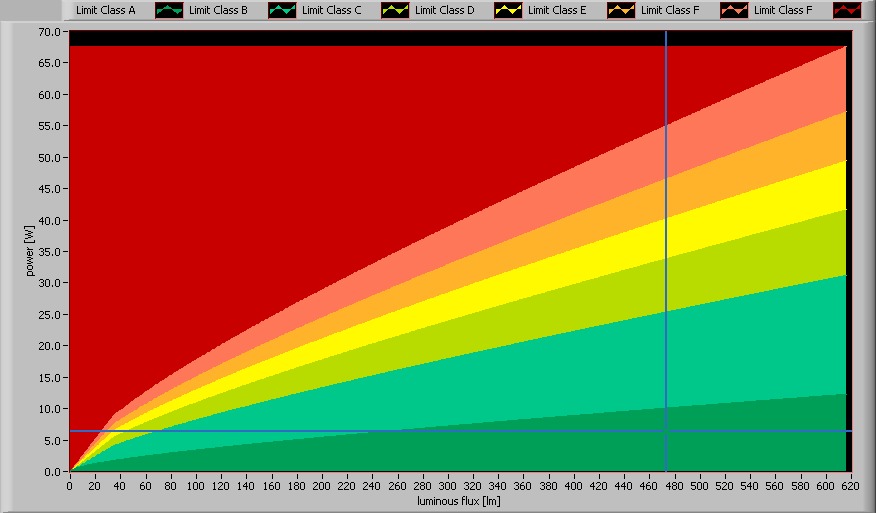Click the orange Limit Class E plot icon
The height and width of the screenshot is (513, 876).
tap(620, 10)
